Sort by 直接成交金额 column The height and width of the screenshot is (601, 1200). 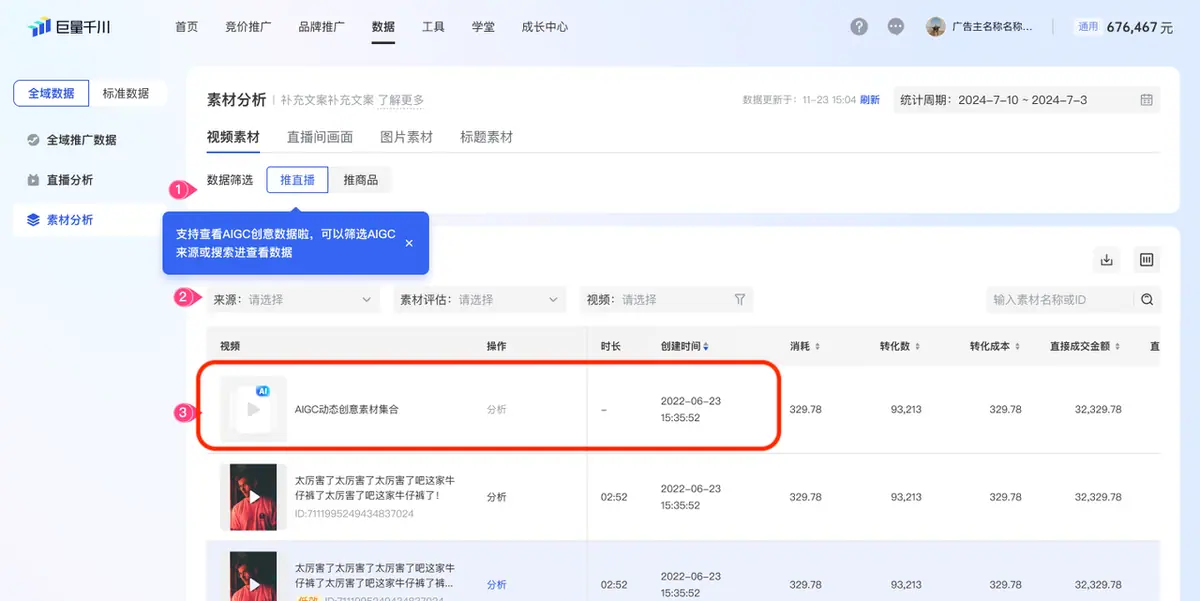(1117, 346)
